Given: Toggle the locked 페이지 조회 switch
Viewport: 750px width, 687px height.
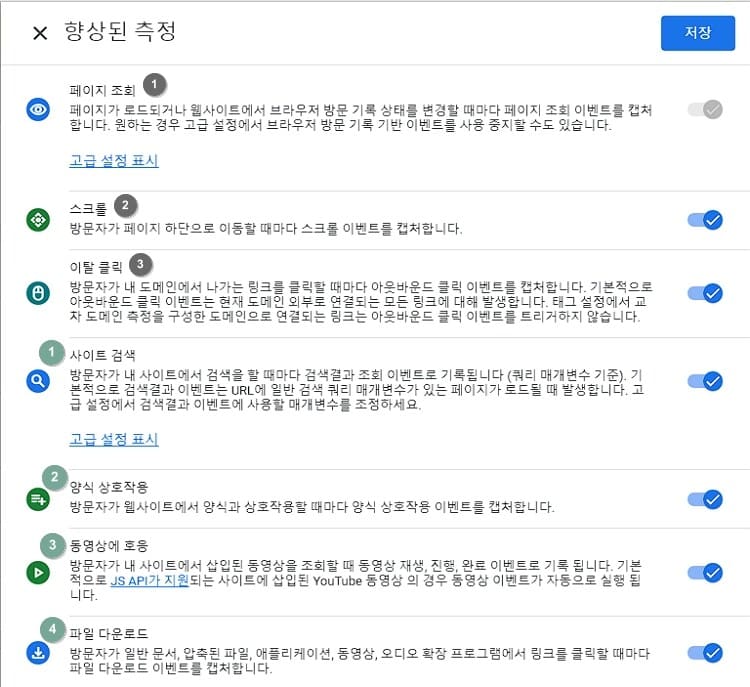Looking at the screenshot, I should pyautogui.click(x=705, y=110).
